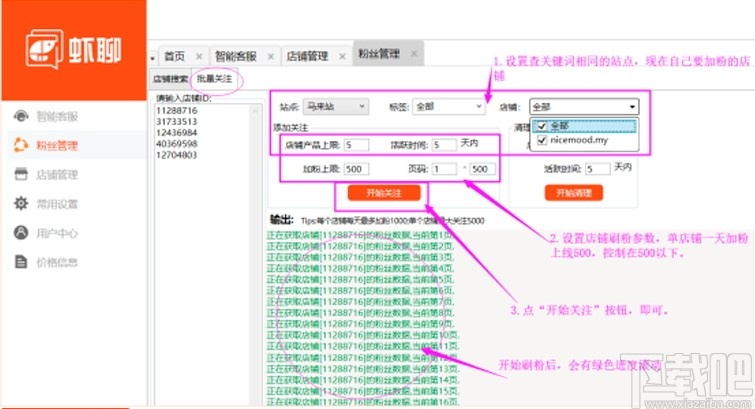755x409 pixels.
Task: Close the 店铺管理 tab
Action: click(342, 56)
